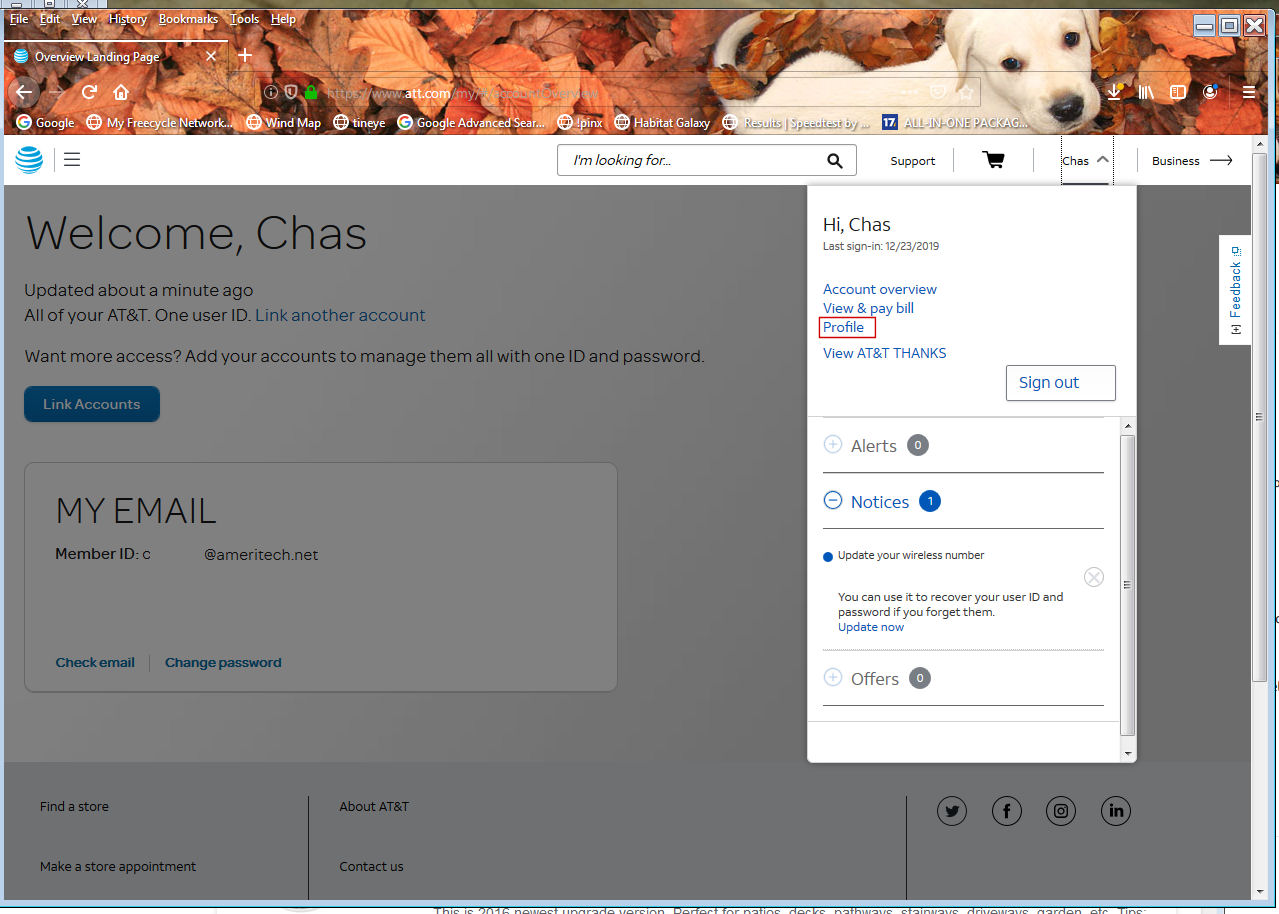Image resolution: width=1279 pixels, height=914 pixels.
Task: Open the Contact us footer link
Action: [x=371, y=866]
